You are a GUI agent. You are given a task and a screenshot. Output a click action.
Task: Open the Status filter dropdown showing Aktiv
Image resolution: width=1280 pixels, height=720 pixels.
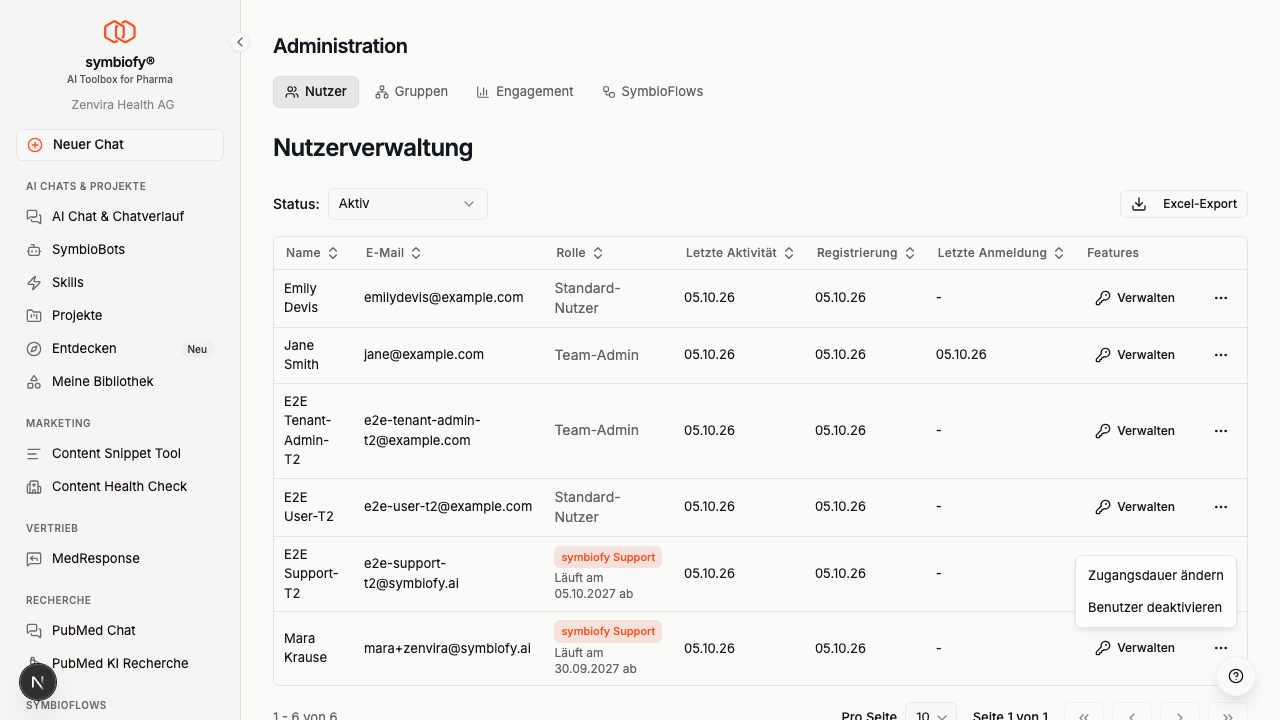pos(408,204)
